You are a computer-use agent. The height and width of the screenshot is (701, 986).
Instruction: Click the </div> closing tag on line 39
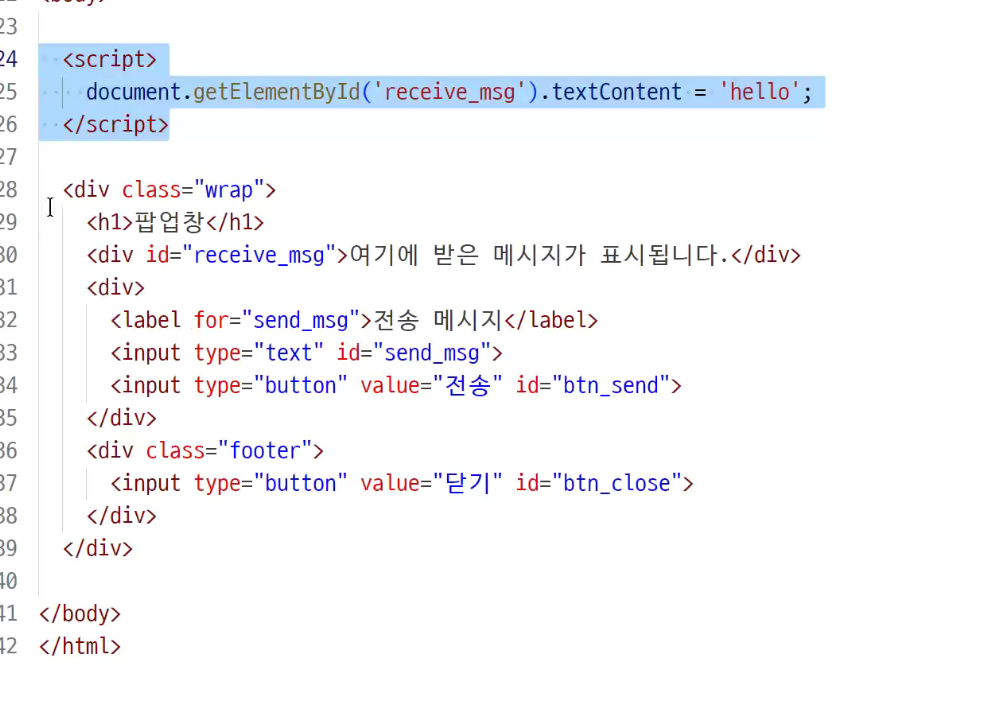coord(97,550)
